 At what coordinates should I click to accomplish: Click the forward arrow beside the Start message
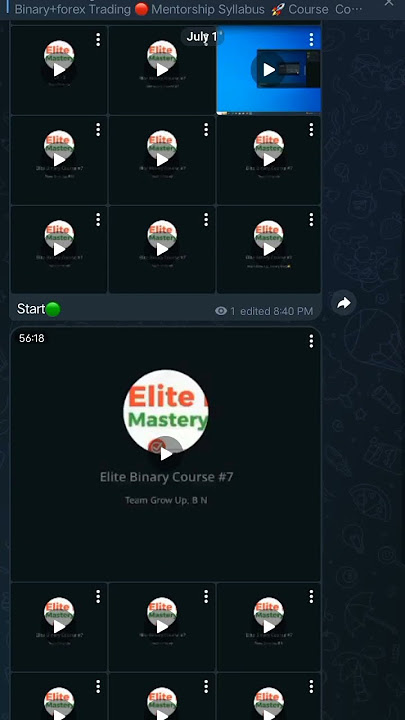343,303
